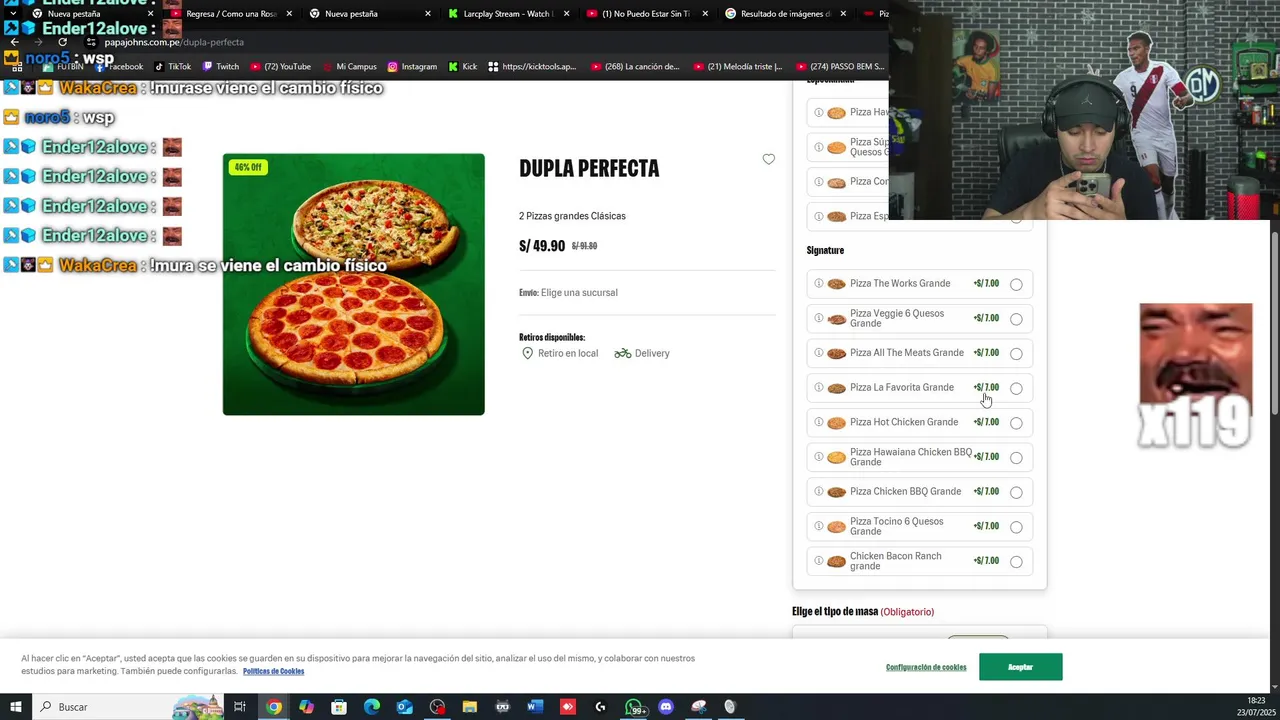Choose Retiro en local option
The width and height of the screenshot is (1280, 720).
coord(559,353)
